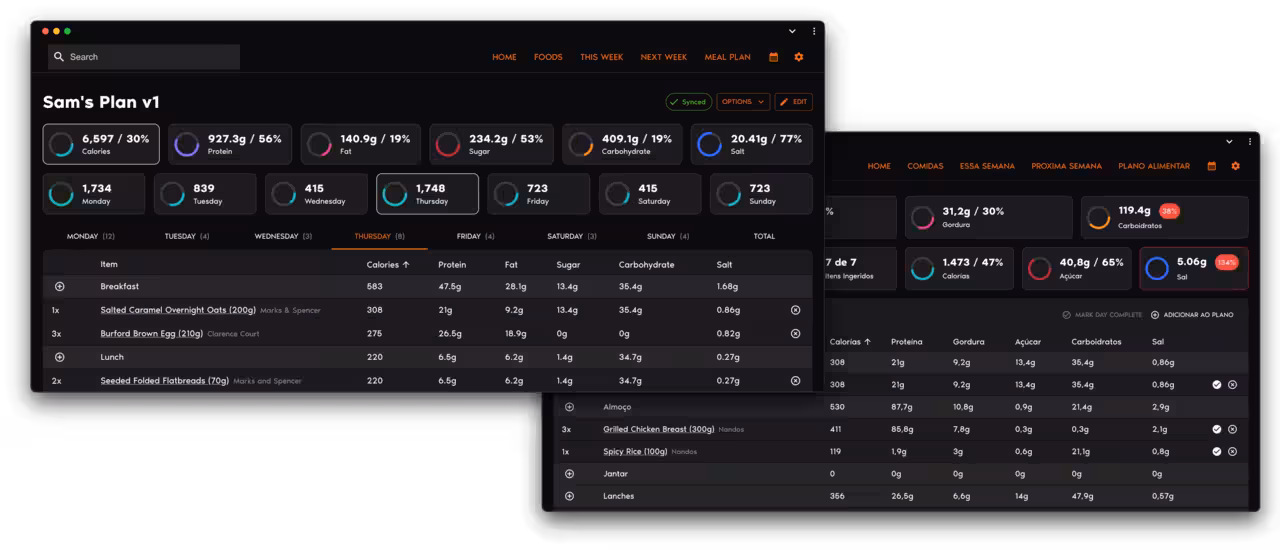Click the chevron in the Portuguese window title bar
The height and width of the screenshot is (550, 1280).
pos(1229,142)
